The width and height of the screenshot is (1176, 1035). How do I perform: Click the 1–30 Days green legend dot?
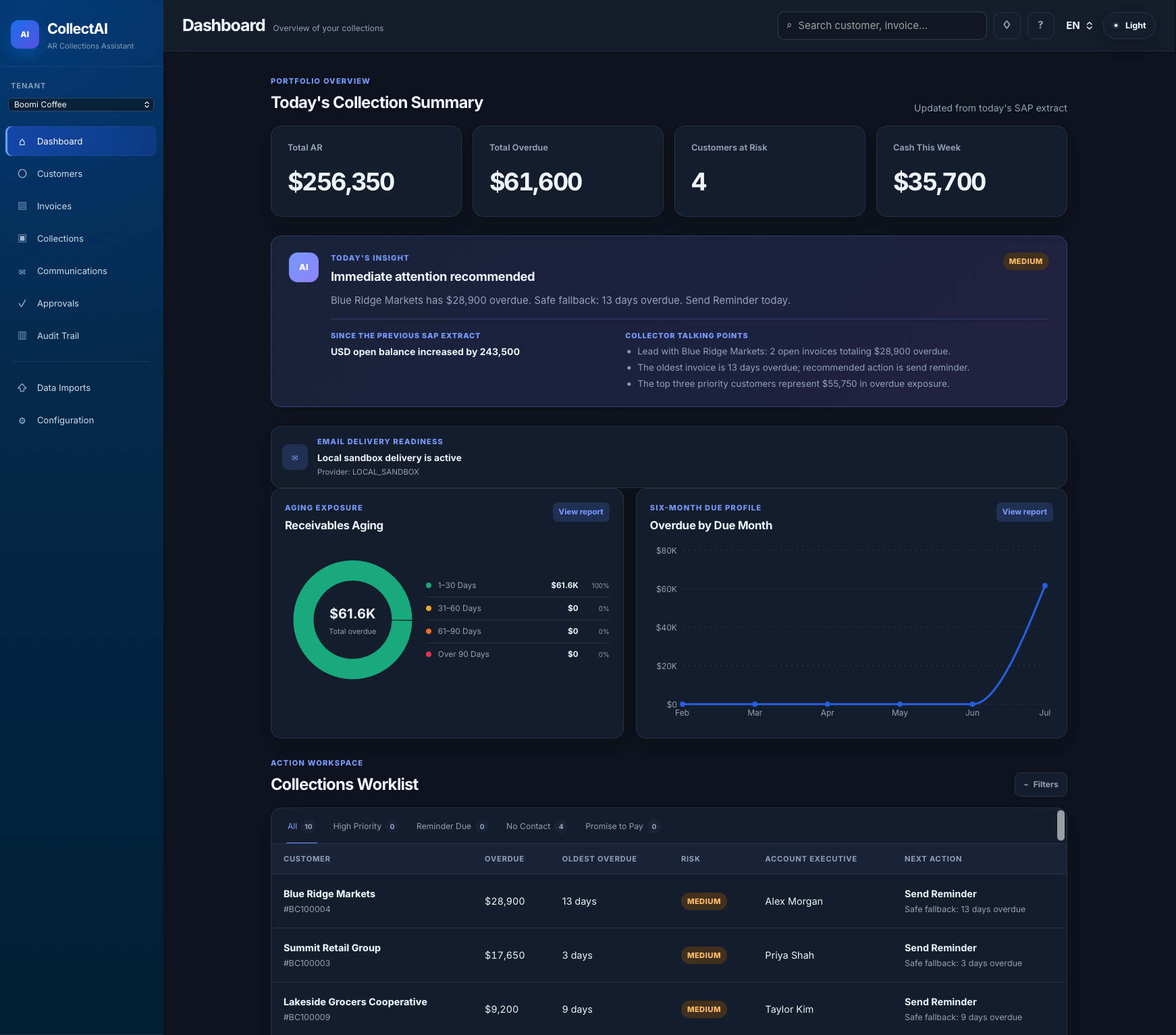point(429,585)
